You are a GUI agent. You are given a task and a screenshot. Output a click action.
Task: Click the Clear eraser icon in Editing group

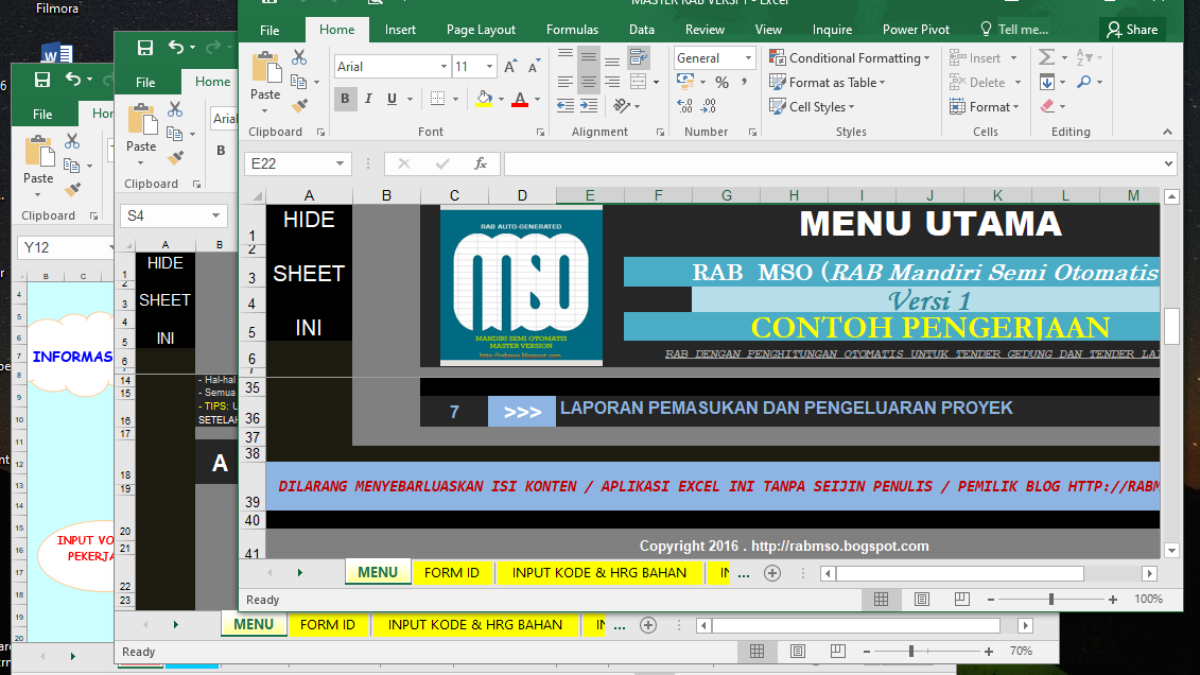1047,106
